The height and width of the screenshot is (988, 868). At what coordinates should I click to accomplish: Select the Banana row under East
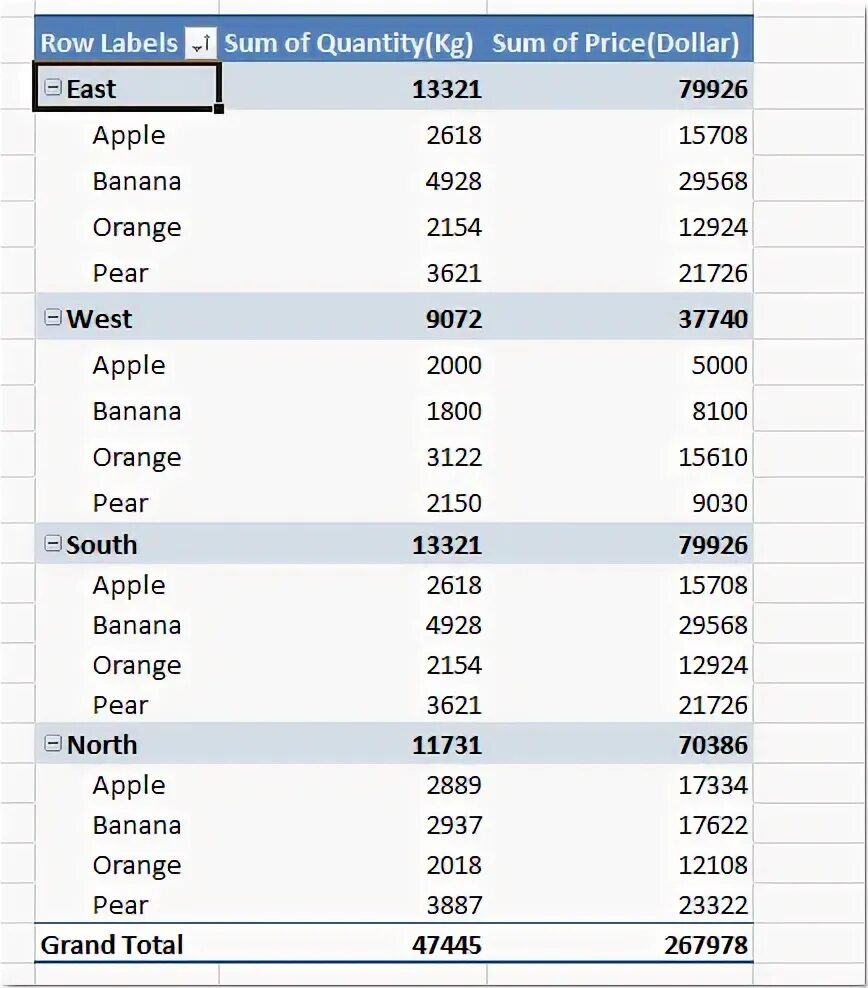137,181
